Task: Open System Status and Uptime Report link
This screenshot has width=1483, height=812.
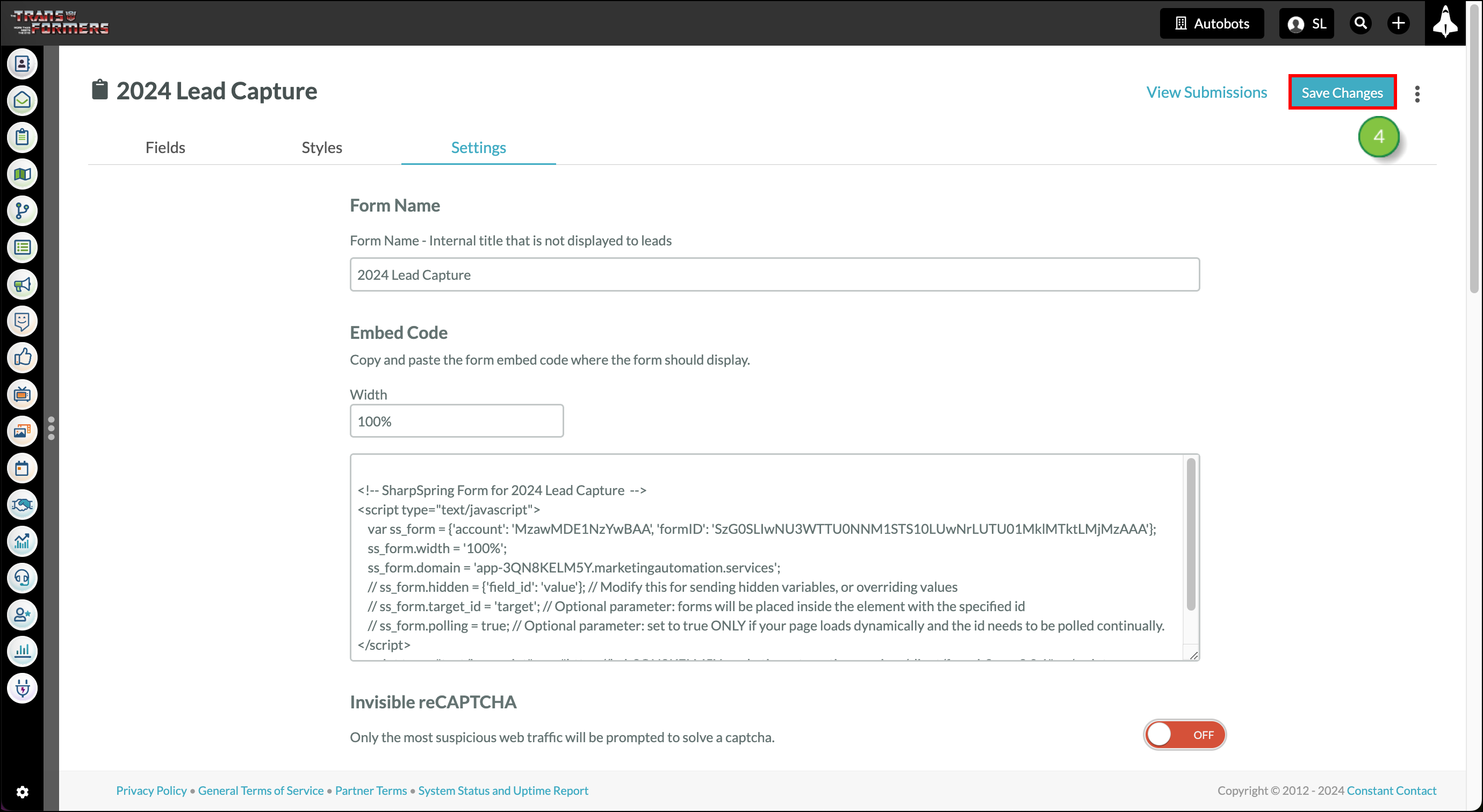Action: 503,791
